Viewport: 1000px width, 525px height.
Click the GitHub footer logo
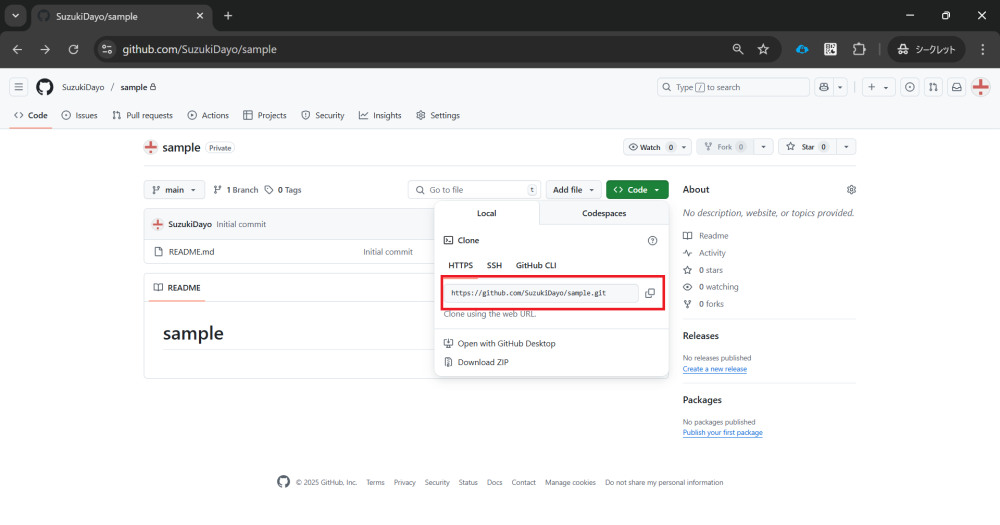coord(283,482)
